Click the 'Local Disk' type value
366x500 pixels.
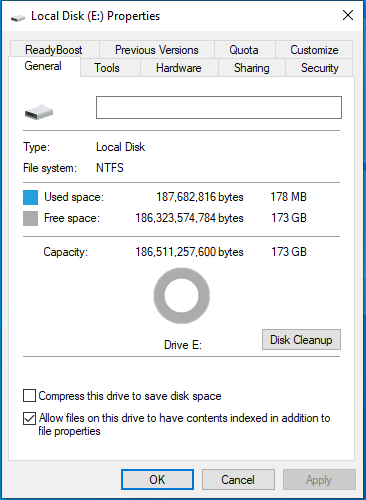[x=120, y=147]
